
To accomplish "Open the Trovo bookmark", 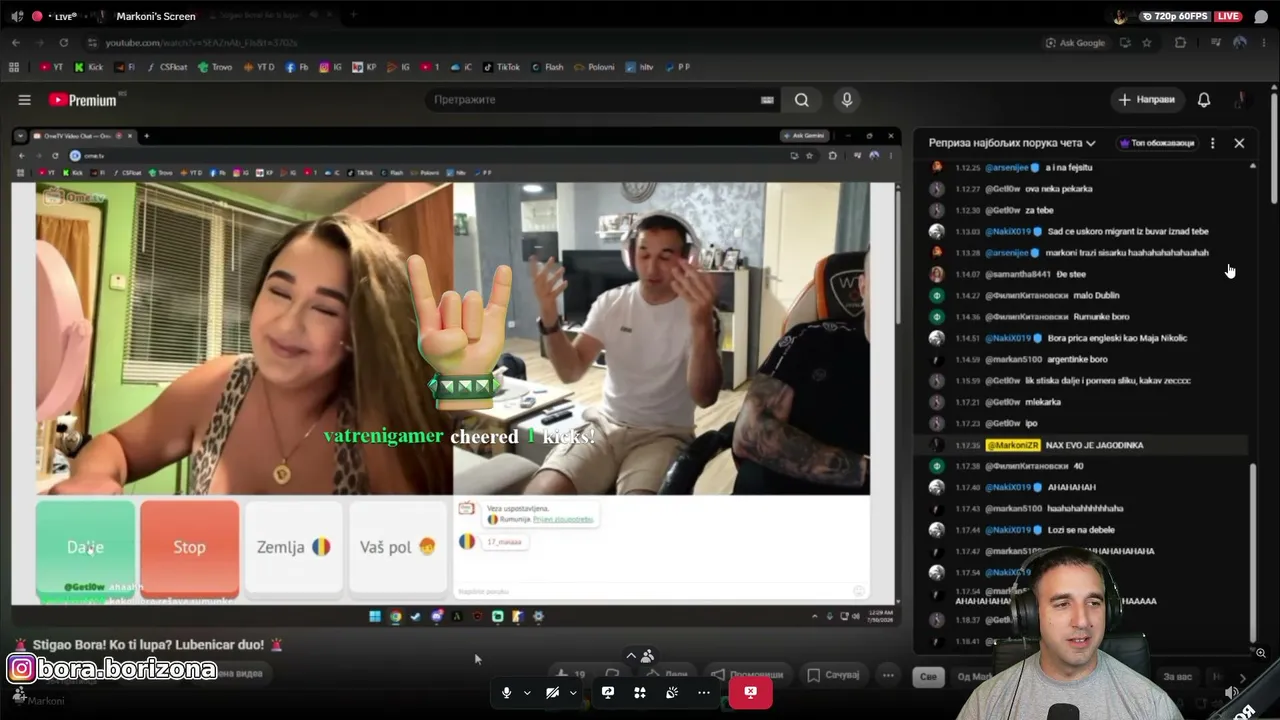I will click(215, 67).
